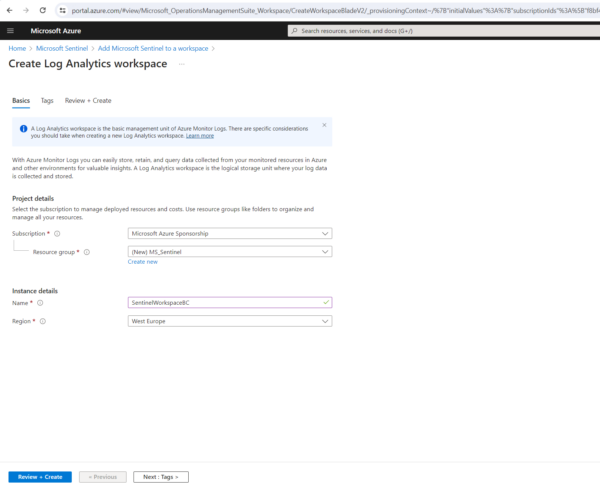Switch to the Review + Create tab
Screen dimensions: 600x487
pyautogui.click(x=88, y=101)
